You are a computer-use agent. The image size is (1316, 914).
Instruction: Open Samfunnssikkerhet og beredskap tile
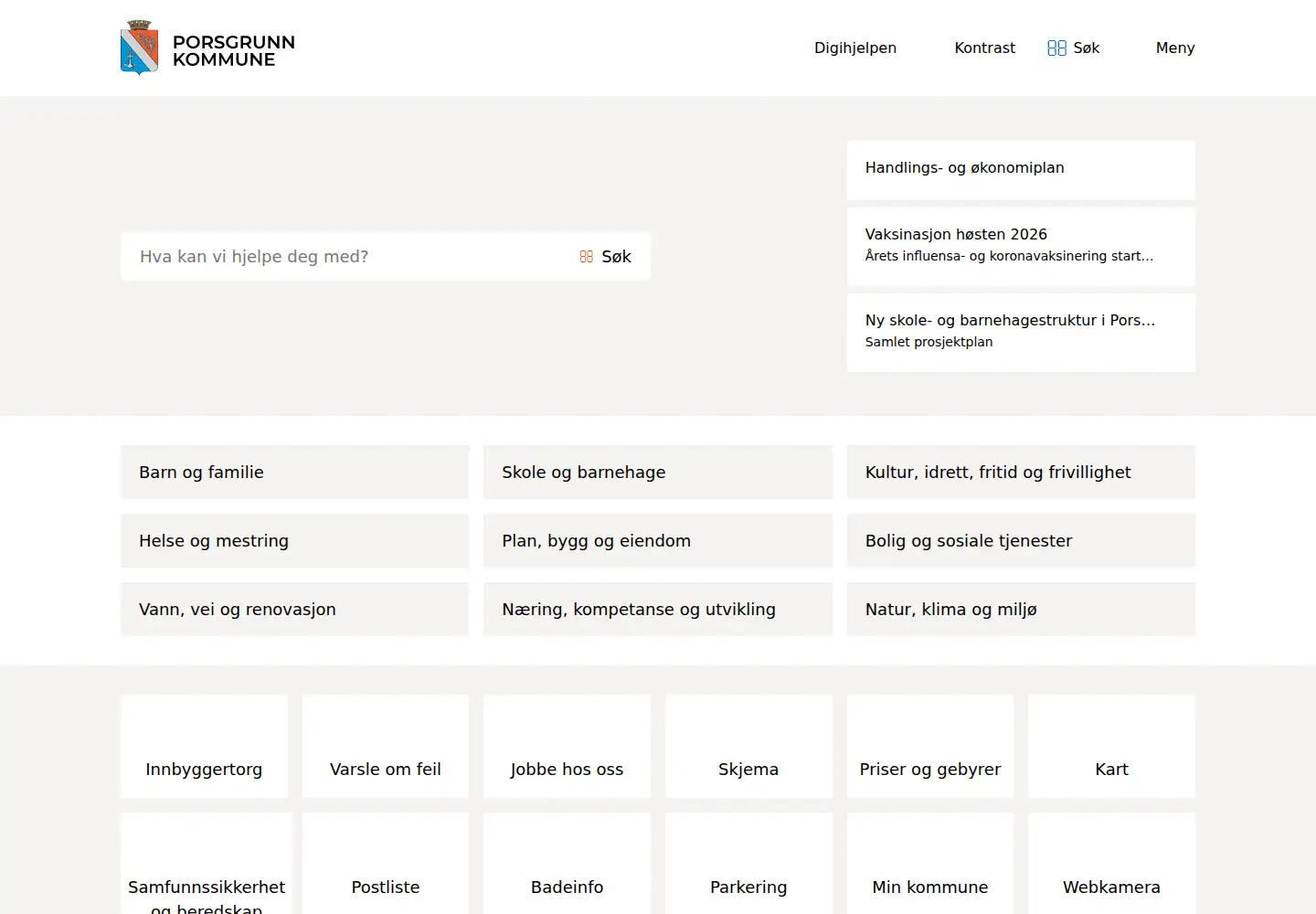(x=207, y=865)
